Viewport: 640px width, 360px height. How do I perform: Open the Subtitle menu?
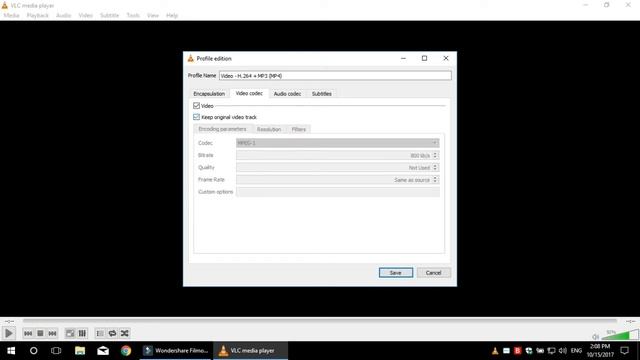tap(109, 16)
